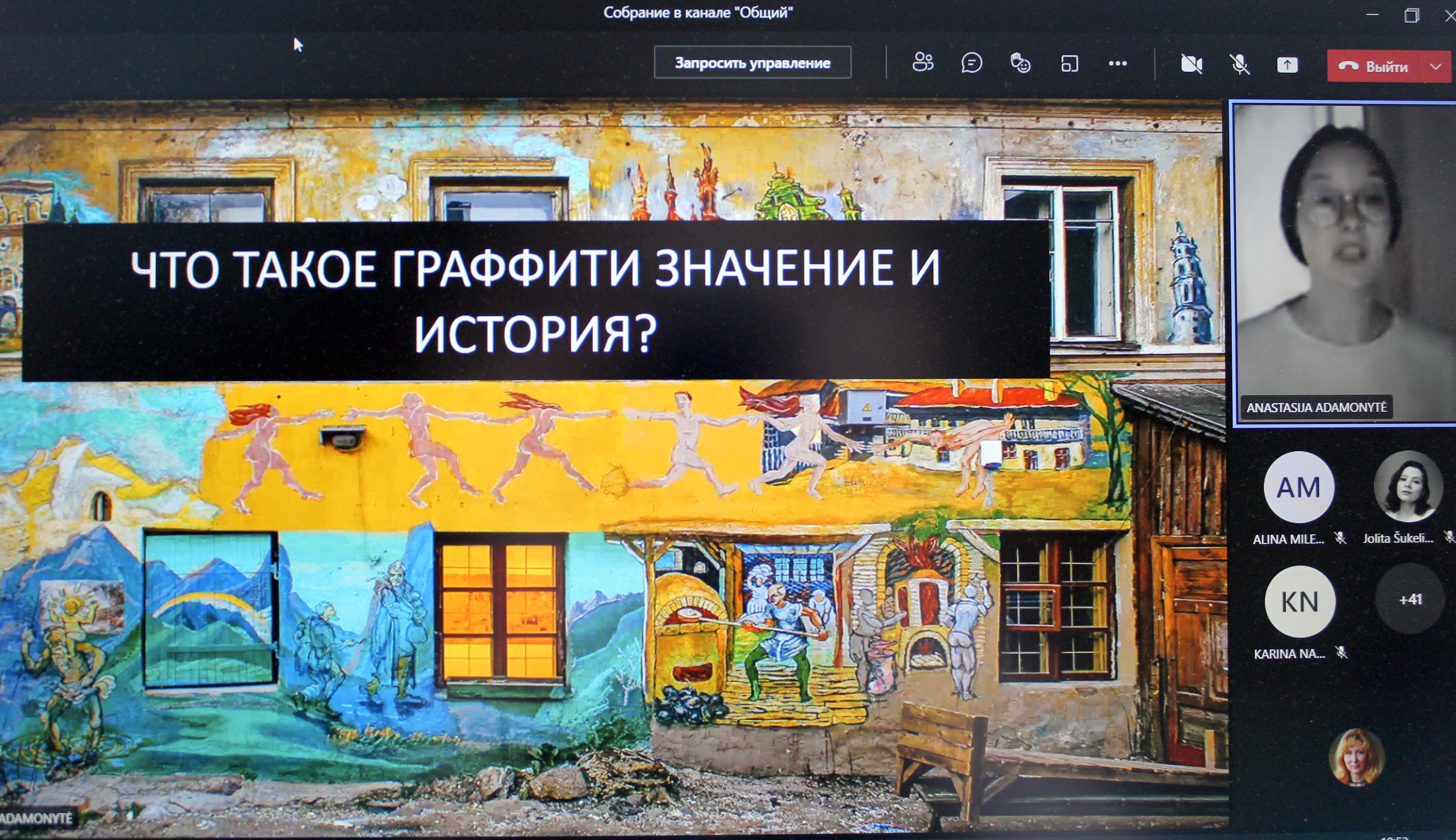Open the raise hand reactions icon

1021,63
